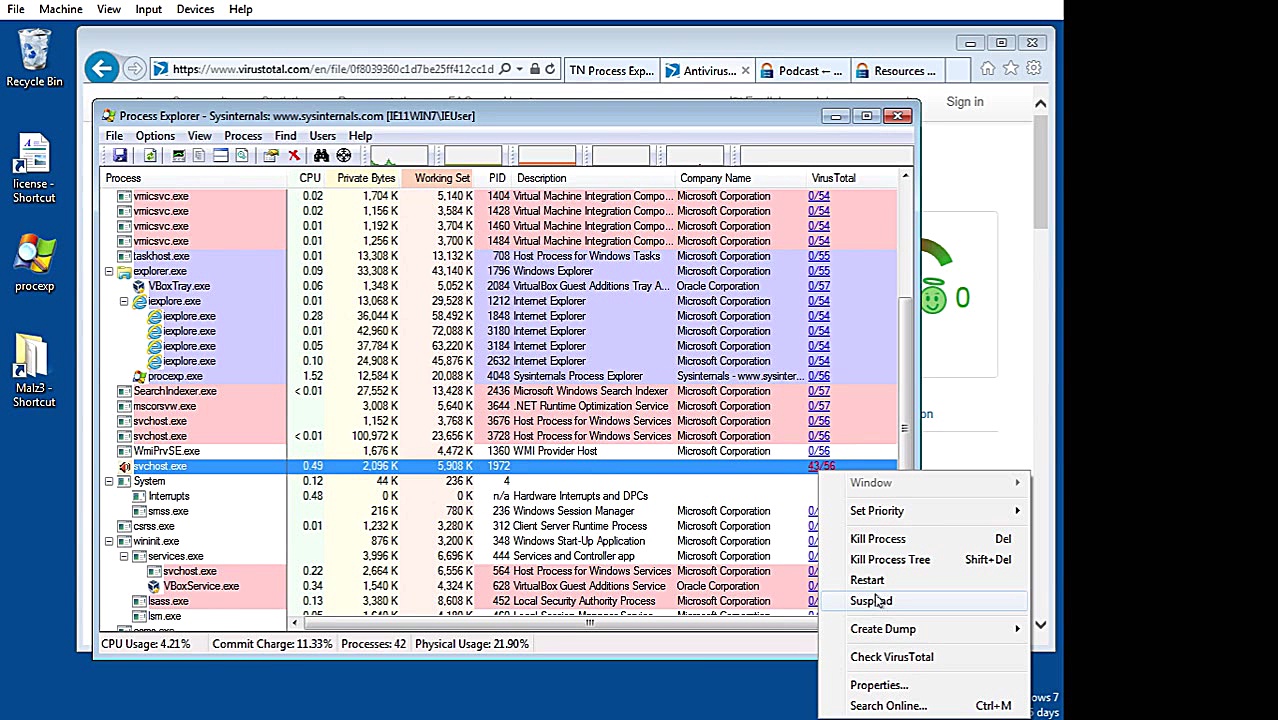
Task: Select the Recycle Bin desktop icon
Action: coord(34,58)
